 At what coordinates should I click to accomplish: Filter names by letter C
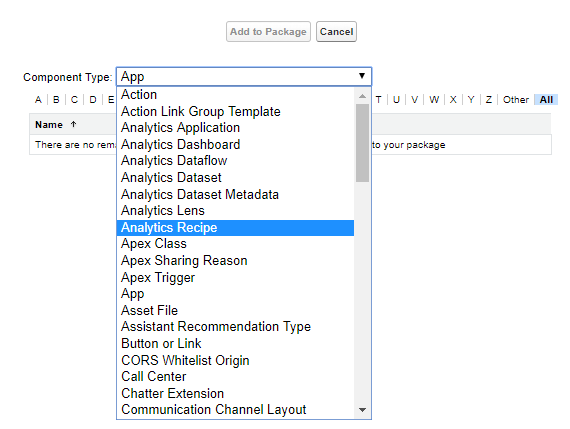74,100
